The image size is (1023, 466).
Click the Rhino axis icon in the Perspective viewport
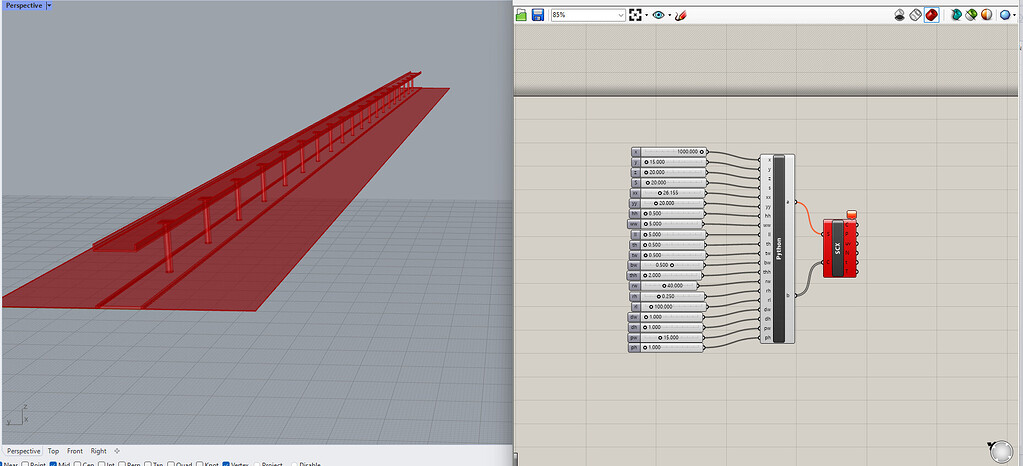pos(17,415)
